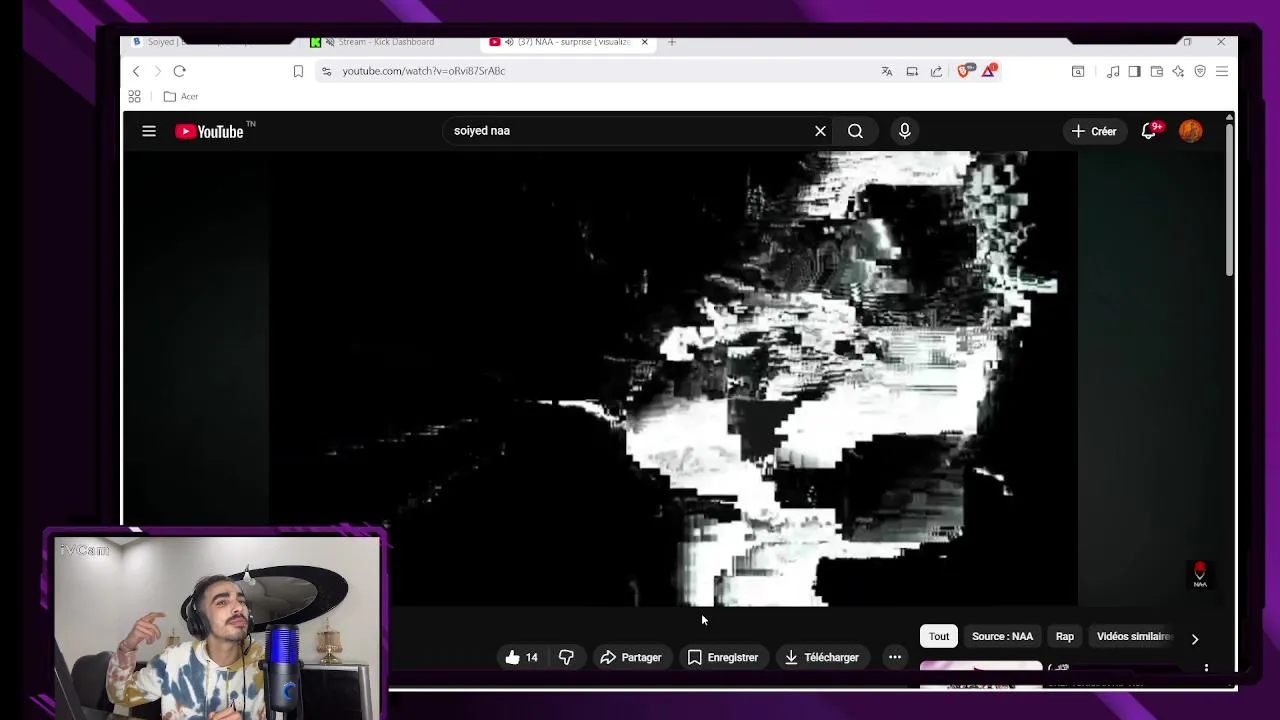Image resolution: width=1280 pixels, height=720 pixels.
Task: Clear the search text with the X icon
Action: point(820,131)
